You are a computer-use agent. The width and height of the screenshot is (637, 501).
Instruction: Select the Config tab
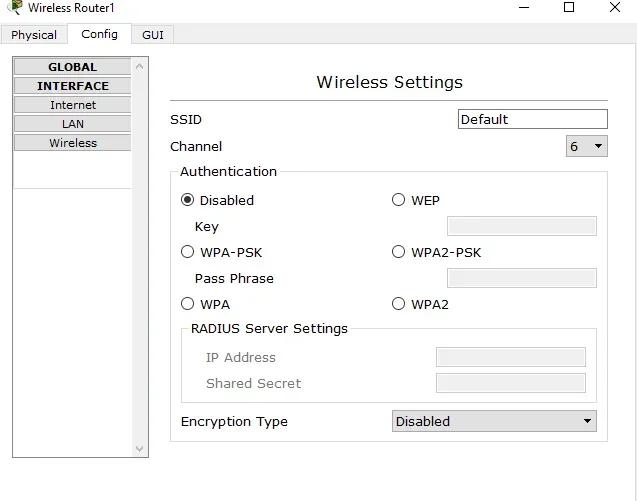(100, 34)
